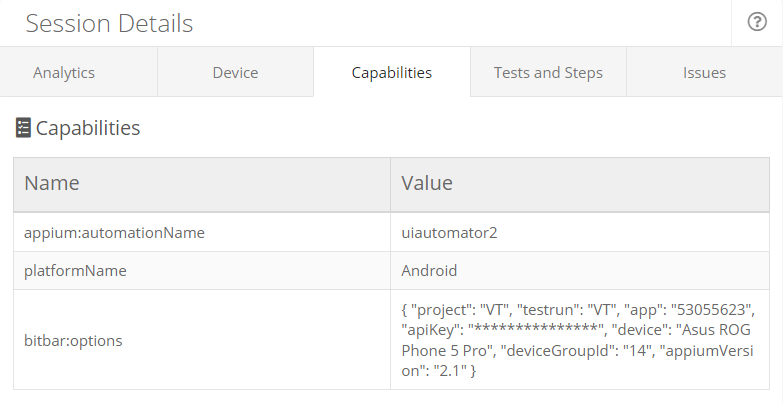Image resolution: width=783 pixels, height=404 pixels.
Task: Select the Capabilities tab
Action: [392, 73]
